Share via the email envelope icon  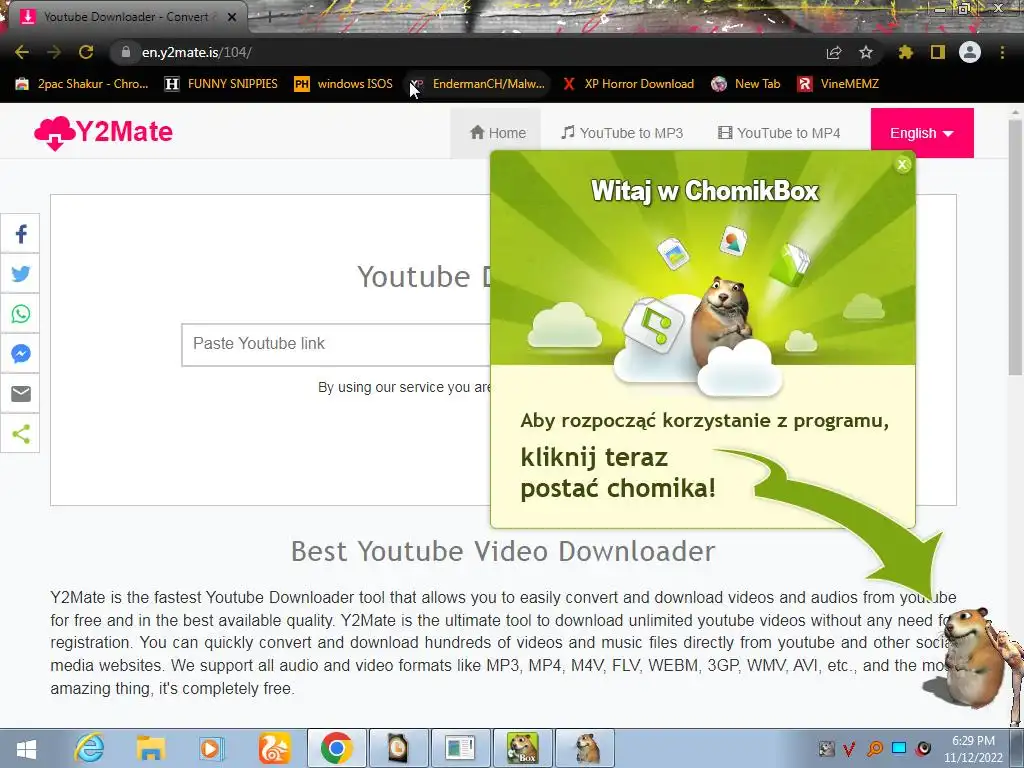pos(20,394)
